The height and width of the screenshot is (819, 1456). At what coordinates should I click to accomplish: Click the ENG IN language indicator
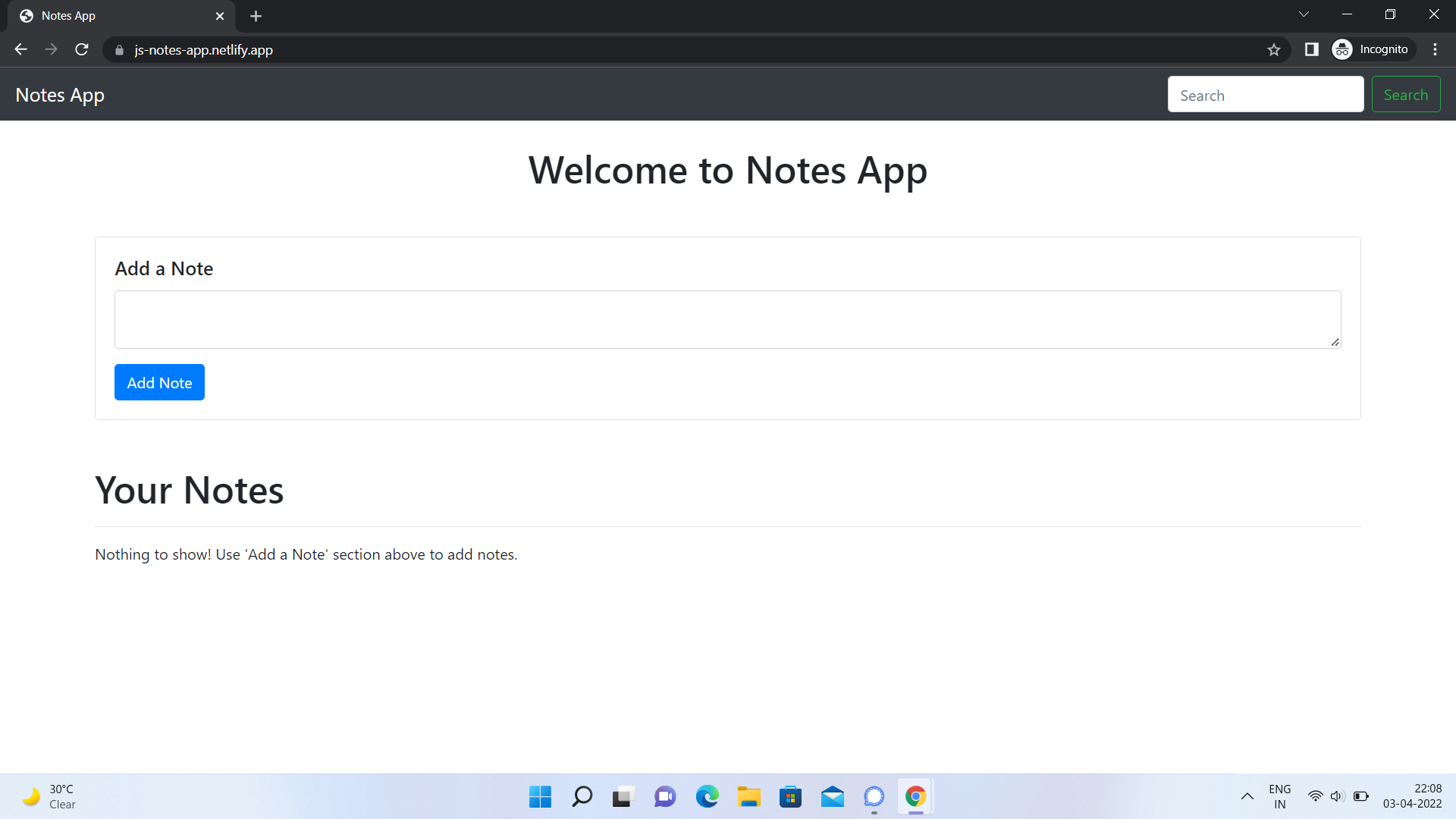(1280, 797)
